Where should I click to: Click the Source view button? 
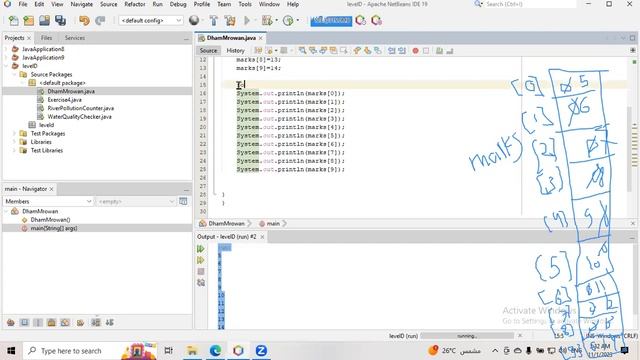[x=208, y=51]
